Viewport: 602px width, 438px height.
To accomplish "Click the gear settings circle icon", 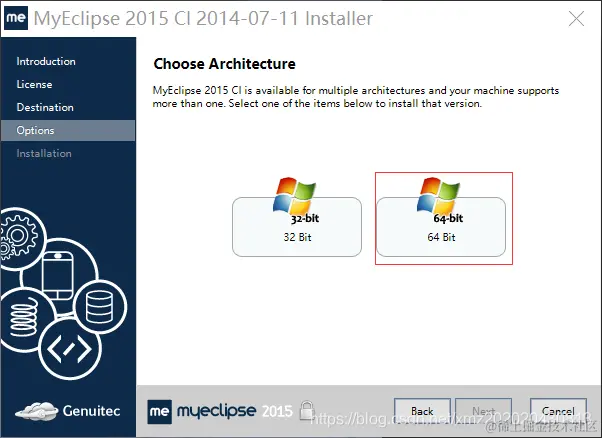I will (x=18, y=238).
